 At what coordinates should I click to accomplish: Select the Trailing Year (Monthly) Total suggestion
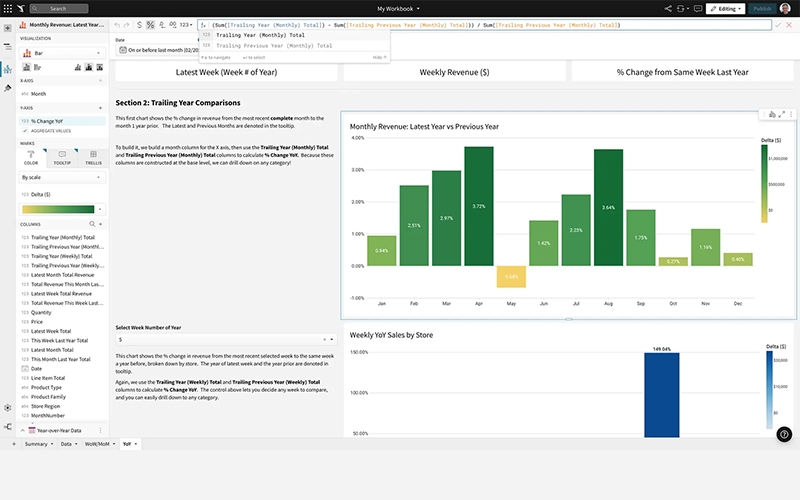[260, 35]
